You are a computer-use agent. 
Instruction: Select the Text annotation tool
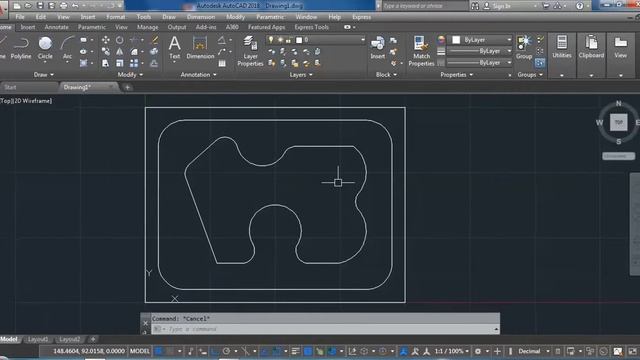point(175,48)
